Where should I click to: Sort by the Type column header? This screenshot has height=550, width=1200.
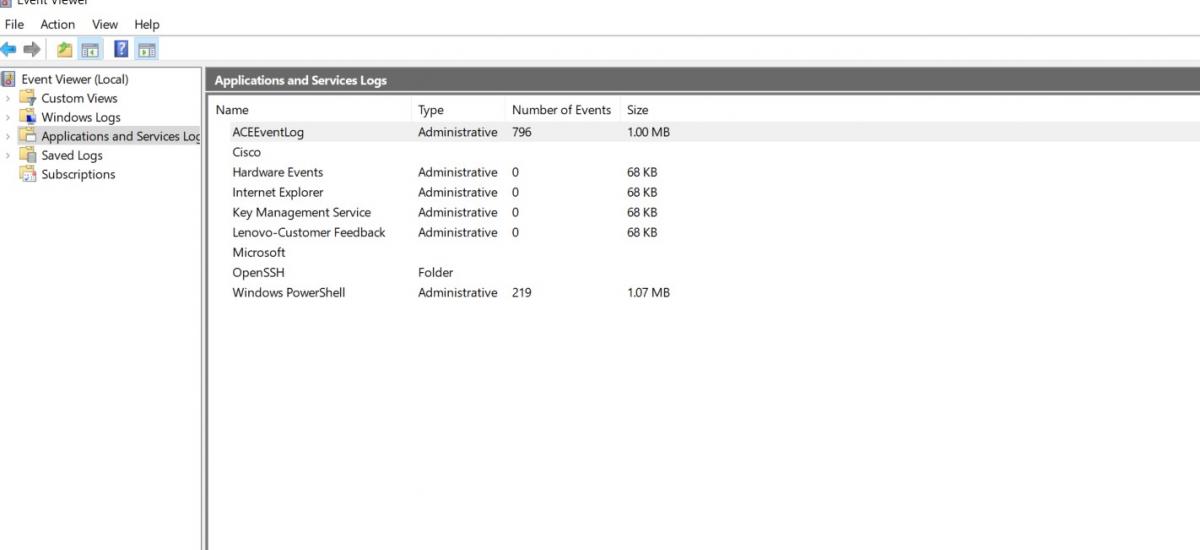(431, 110)
